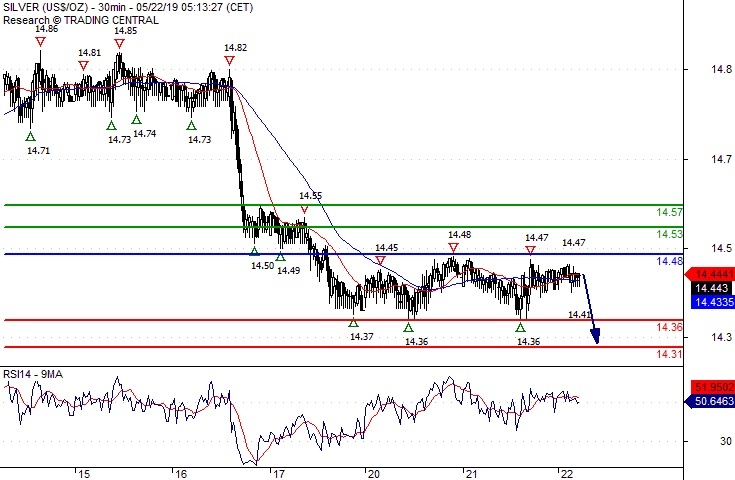
Task: Select the green triangle marker above 14.37
Action: tap(353, 322)
